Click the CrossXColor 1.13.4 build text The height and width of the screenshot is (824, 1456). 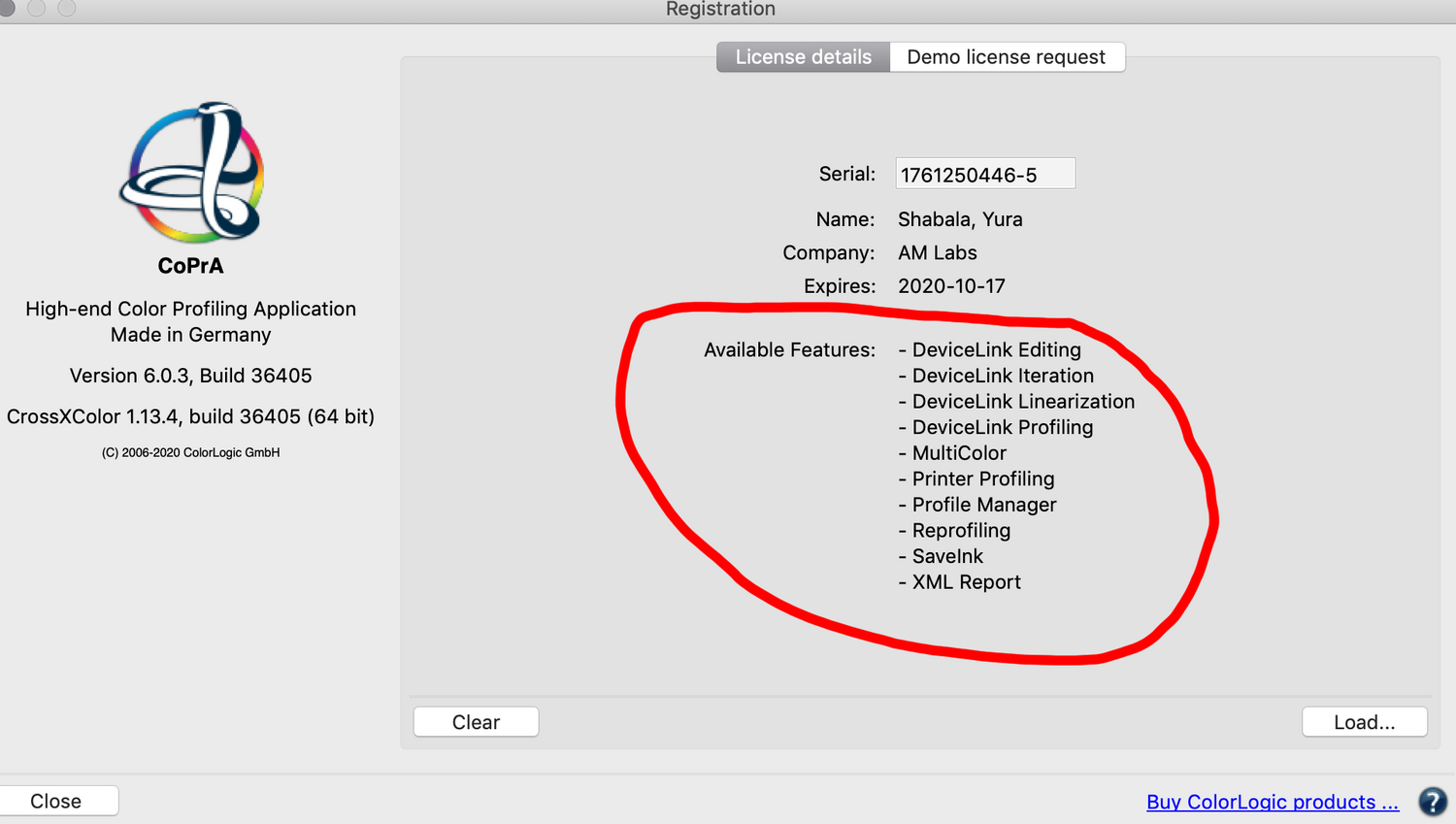pyautogui.click(x=191, y=416)
